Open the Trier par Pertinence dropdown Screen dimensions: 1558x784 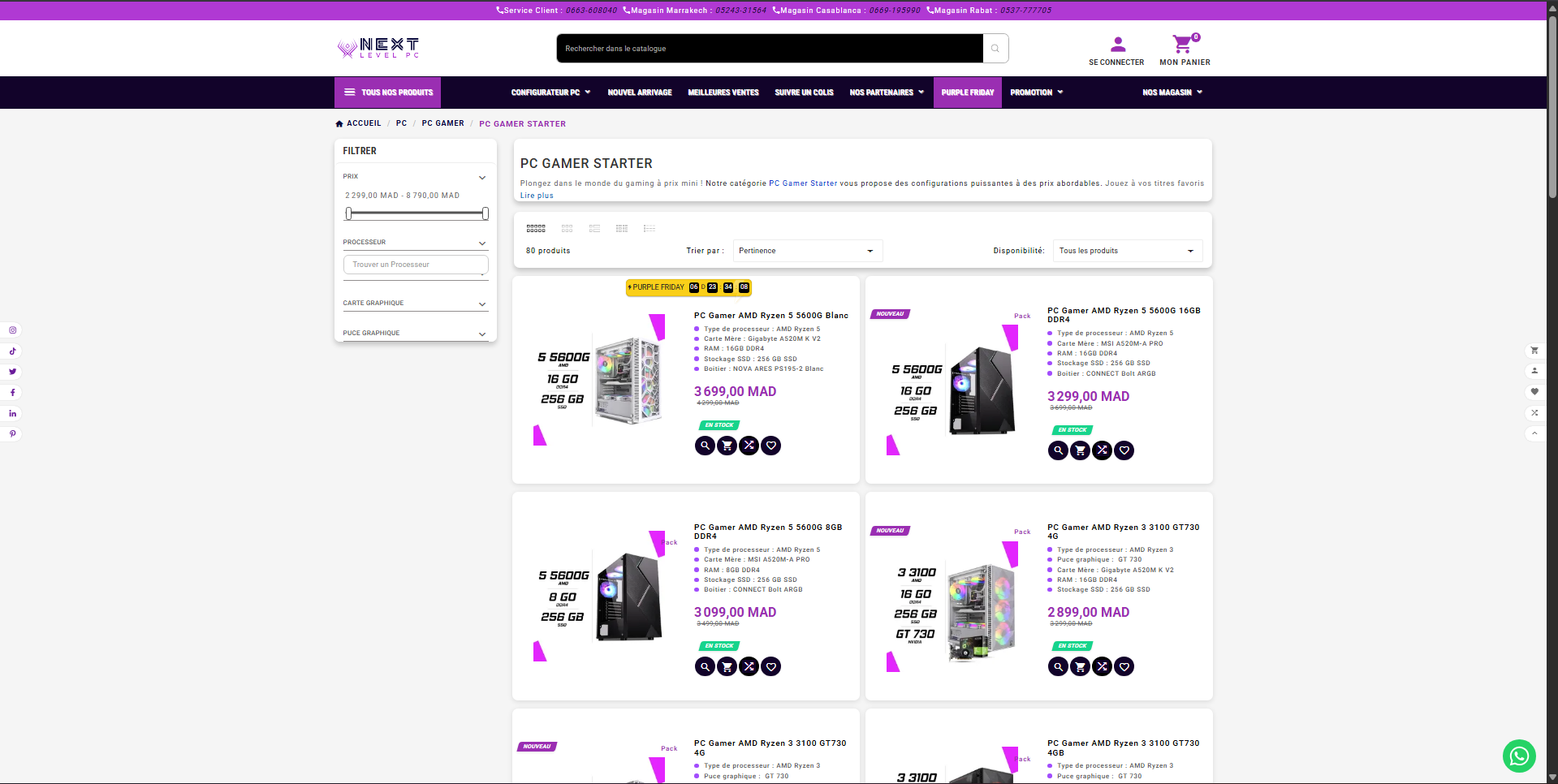[807, 251]
